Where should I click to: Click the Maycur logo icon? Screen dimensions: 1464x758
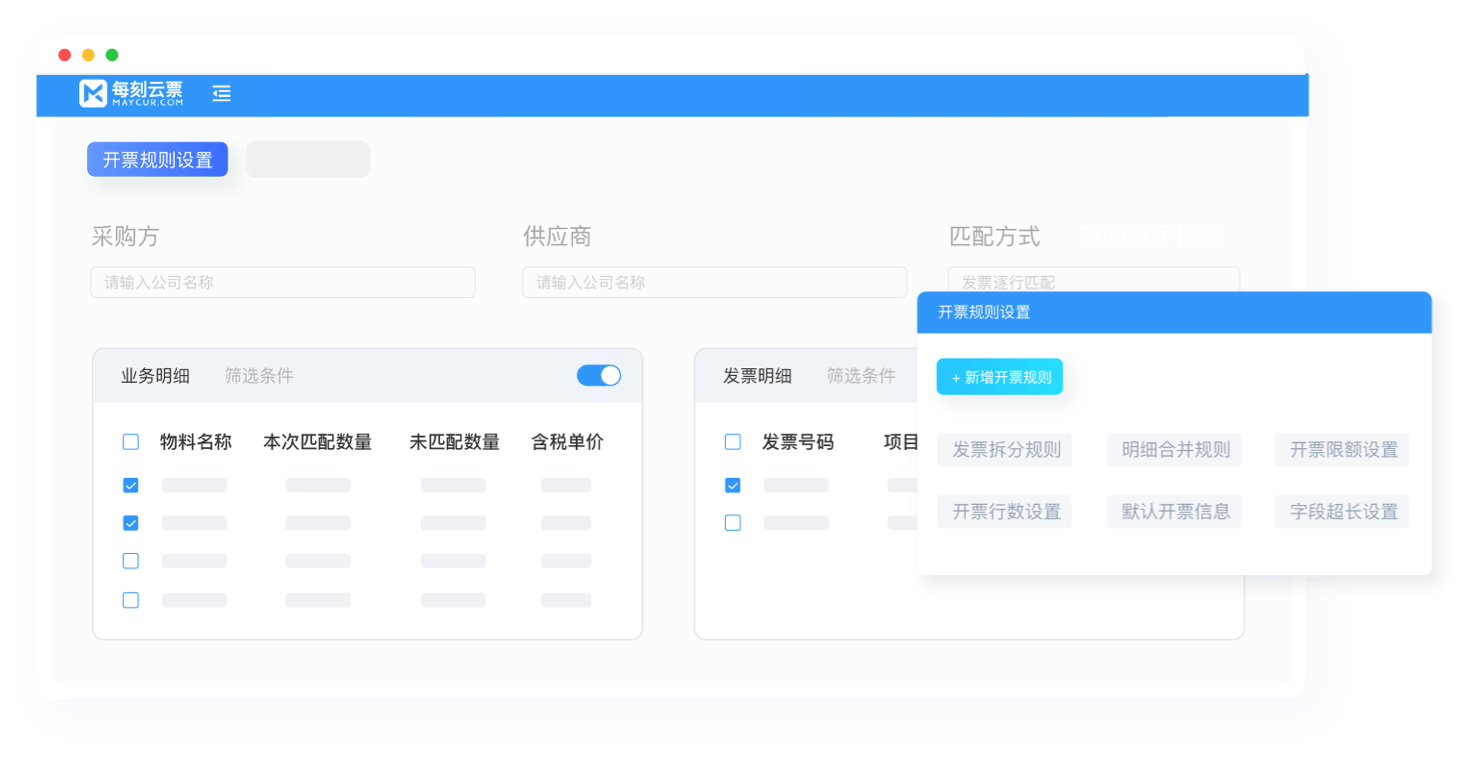click(93, 94)
